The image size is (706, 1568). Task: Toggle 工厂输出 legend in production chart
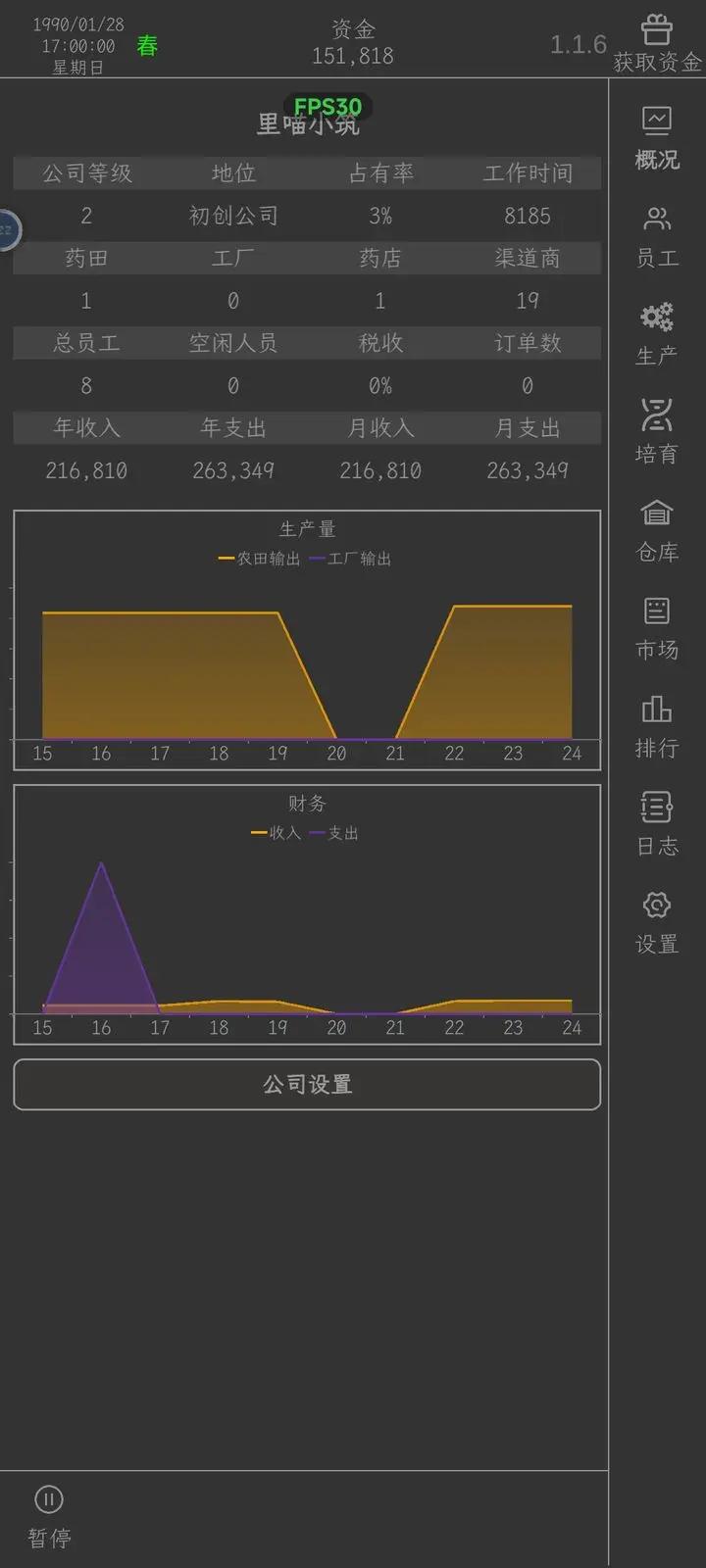click(350, 559)
